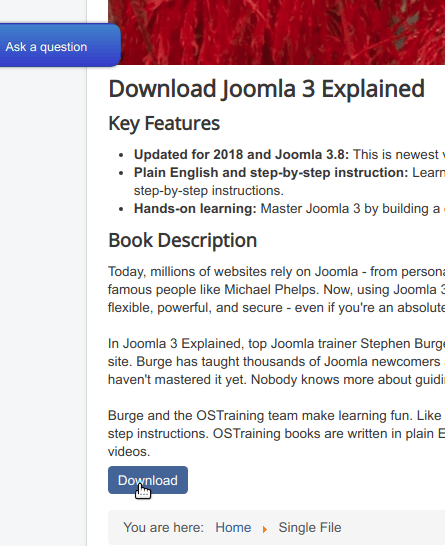Viewport: 445px width, 546px height.
Task: Click paragraph starting 'Burge and the OSTraining team'
Action: [x=276, y=434]
